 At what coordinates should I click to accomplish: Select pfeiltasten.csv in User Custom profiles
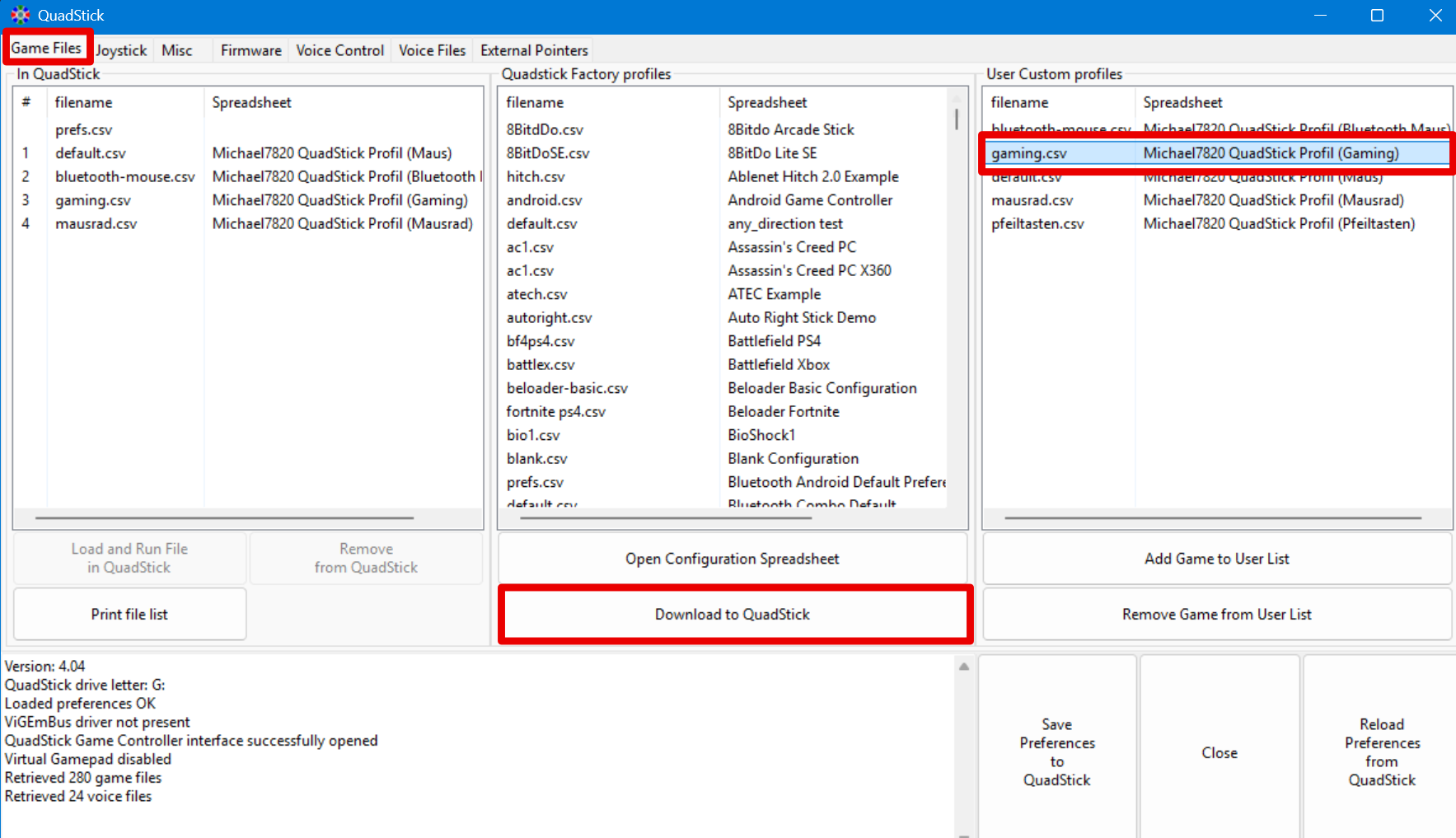1037,223
